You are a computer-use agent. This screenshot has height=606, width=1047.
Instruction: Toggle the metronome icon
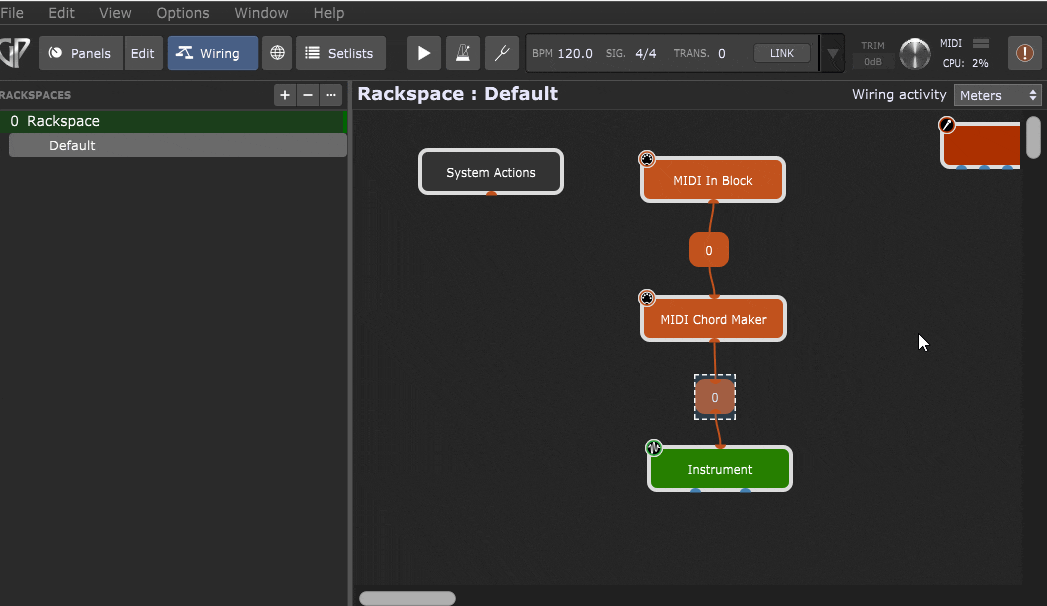pyautogui.click(x=463, y=53)
